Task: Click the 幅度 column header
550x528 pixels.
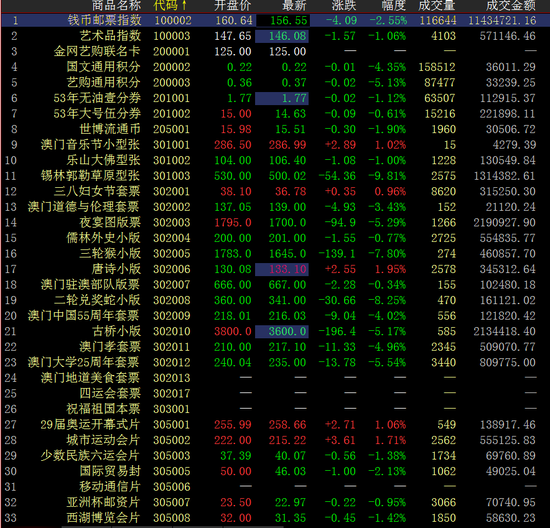Action: click(394, 5)
